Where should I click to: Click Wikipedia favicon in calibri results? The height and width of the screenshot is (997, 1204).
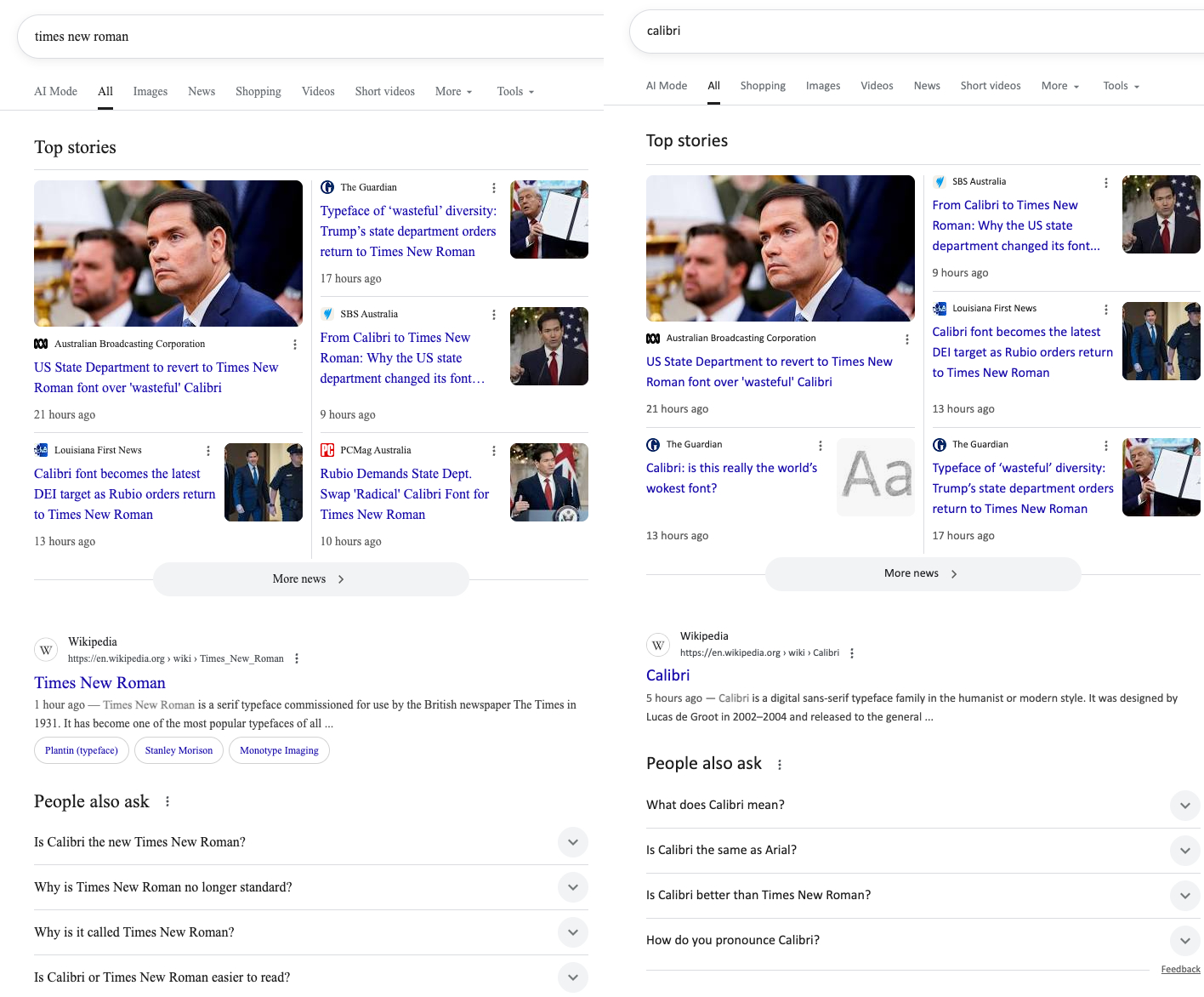(658, 645)
